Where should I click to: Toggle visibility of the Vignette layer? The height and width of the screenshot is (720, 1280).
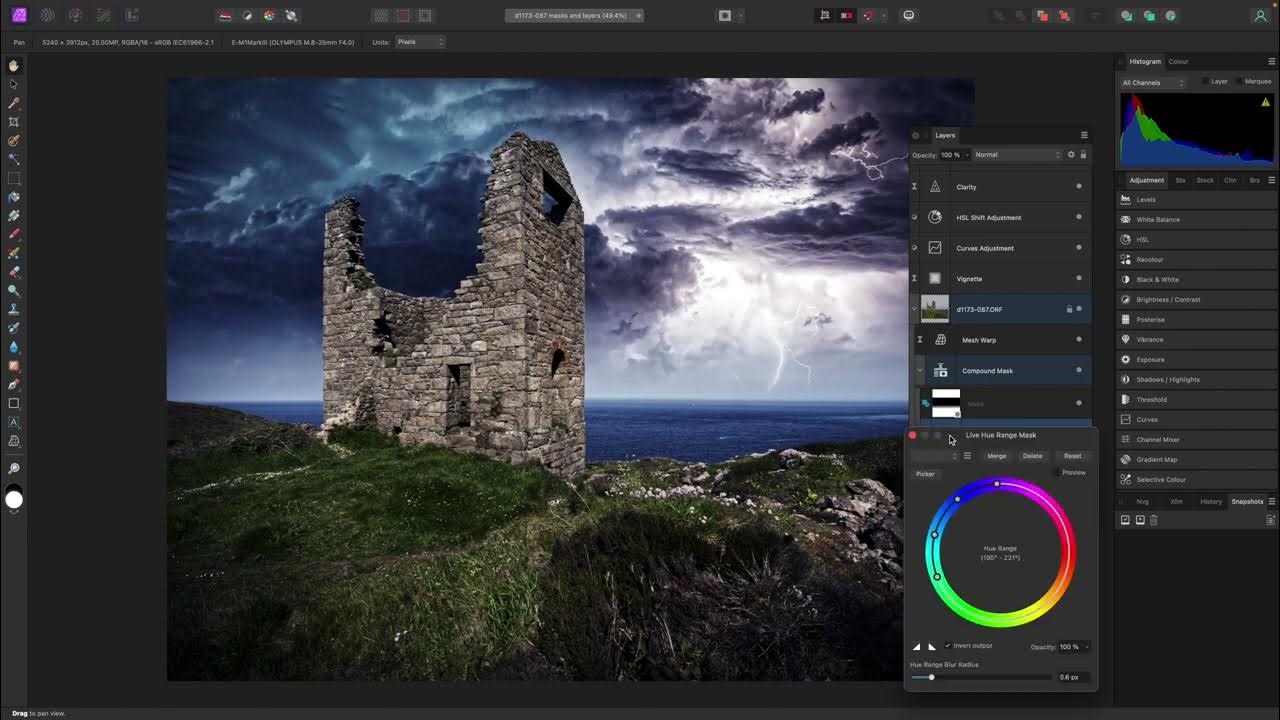(x=1078, y=278)
